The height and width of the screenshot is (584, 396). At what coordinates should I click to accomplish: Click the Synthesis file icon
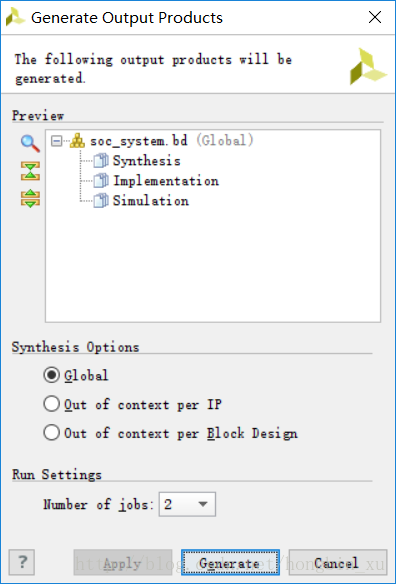pos(101,161)
